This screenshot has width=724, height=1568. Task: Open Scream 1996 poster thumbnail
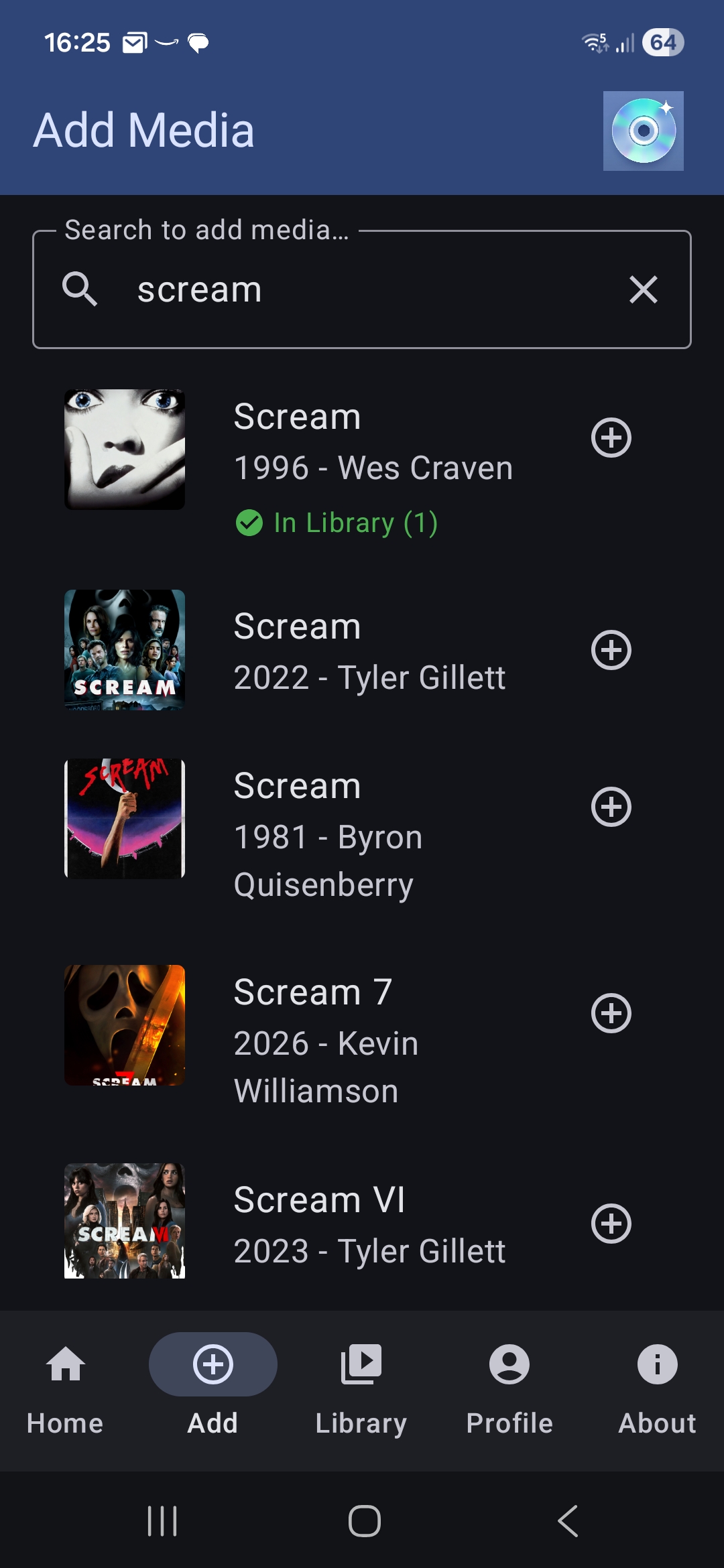coord(125,450)
